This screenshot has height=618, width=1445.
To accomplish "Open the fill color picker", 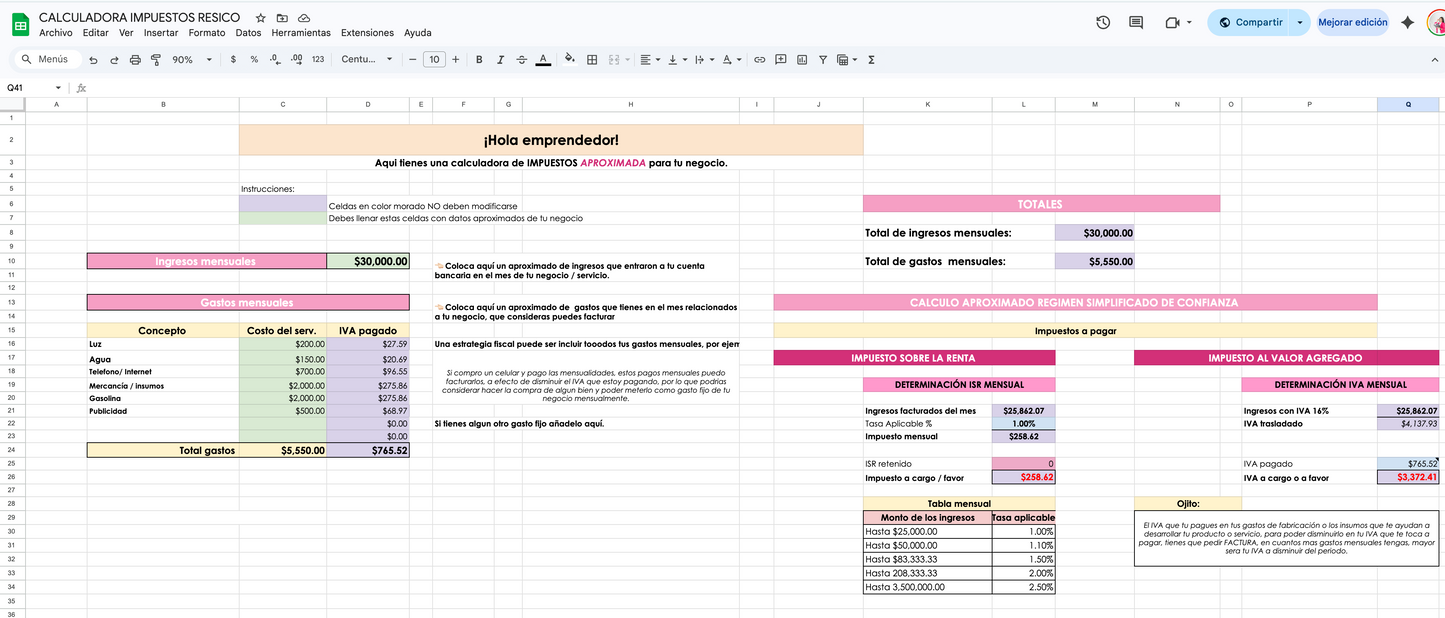I will click(567, 59).
